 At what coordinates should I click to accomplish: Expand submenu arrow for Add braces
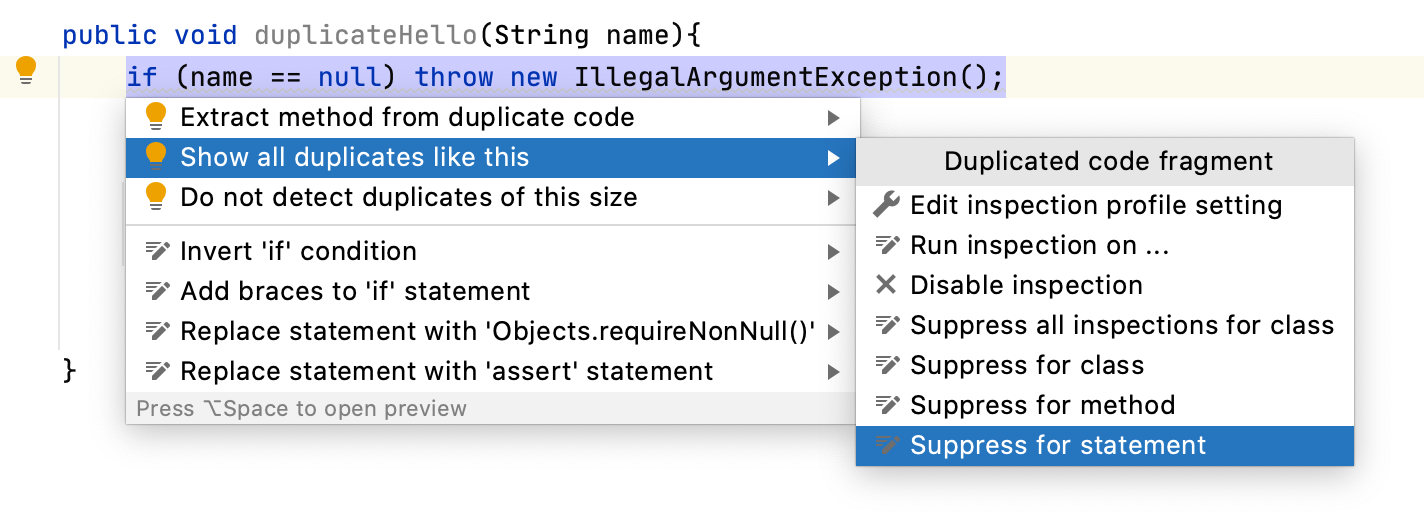point(833,292)
